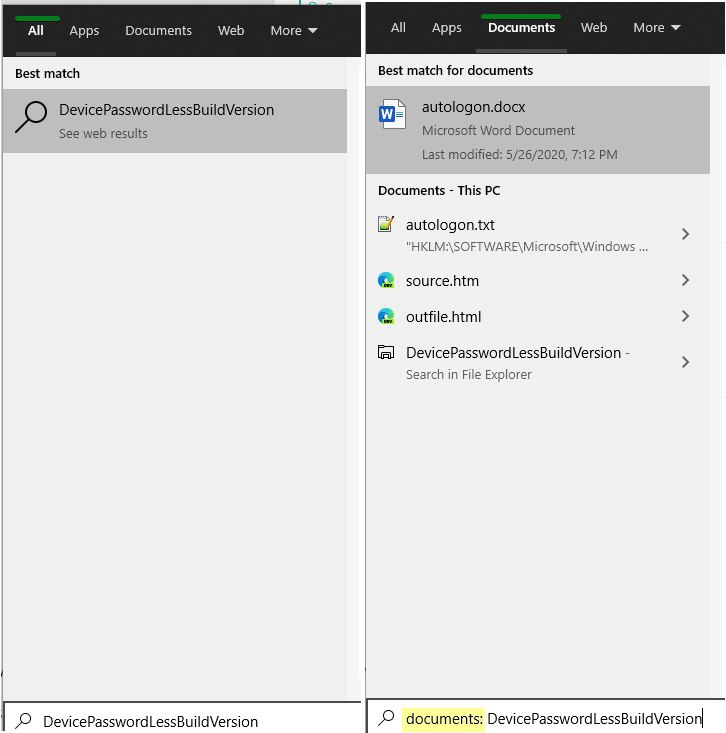This screenshot has width=726, height=733.
Task: Expand More dropdown in left search panel
Action: [x=294, y=31]
